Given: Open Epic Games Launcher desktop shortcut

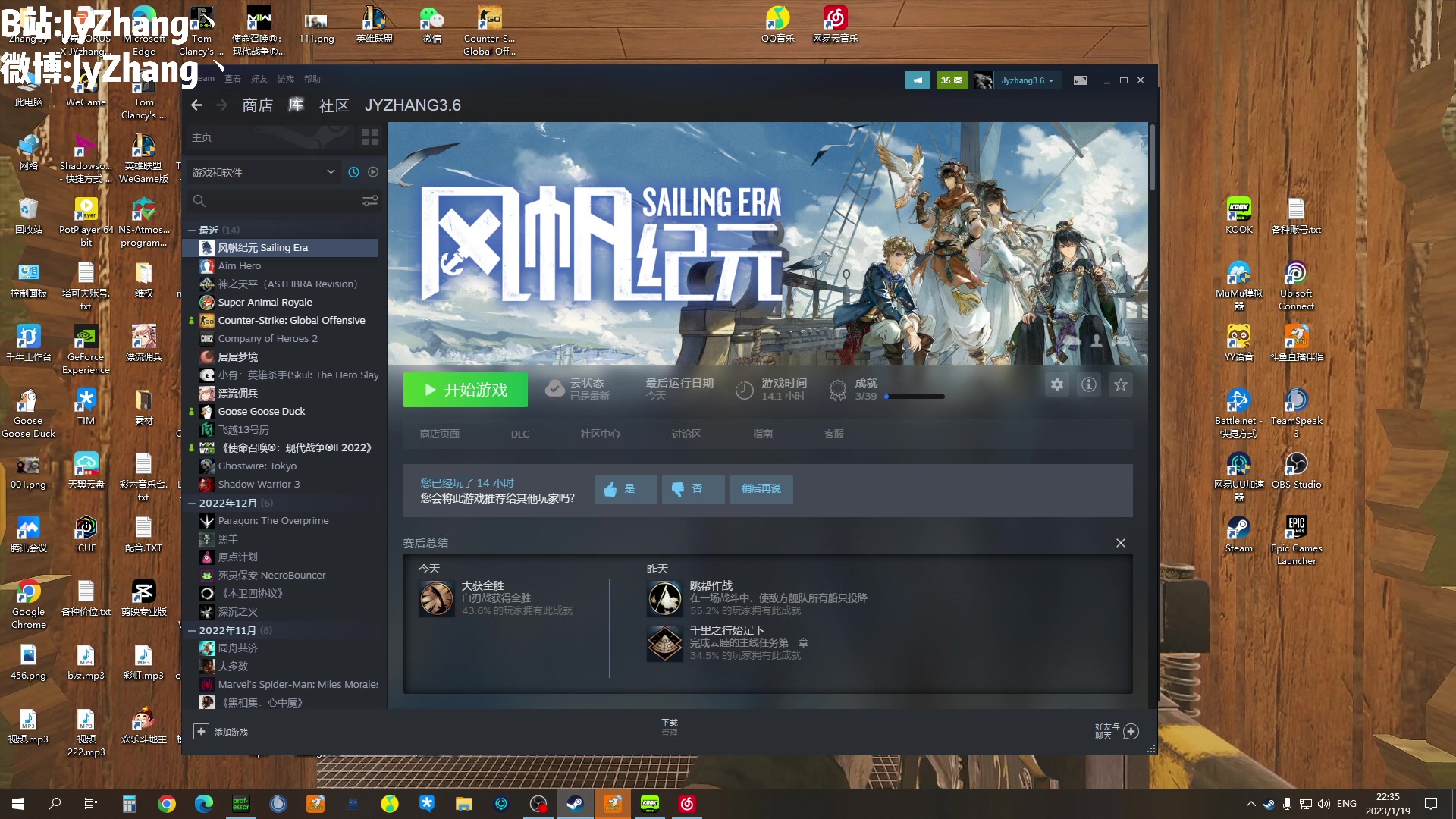Looking at the screenshot, I should [1296, 539].
